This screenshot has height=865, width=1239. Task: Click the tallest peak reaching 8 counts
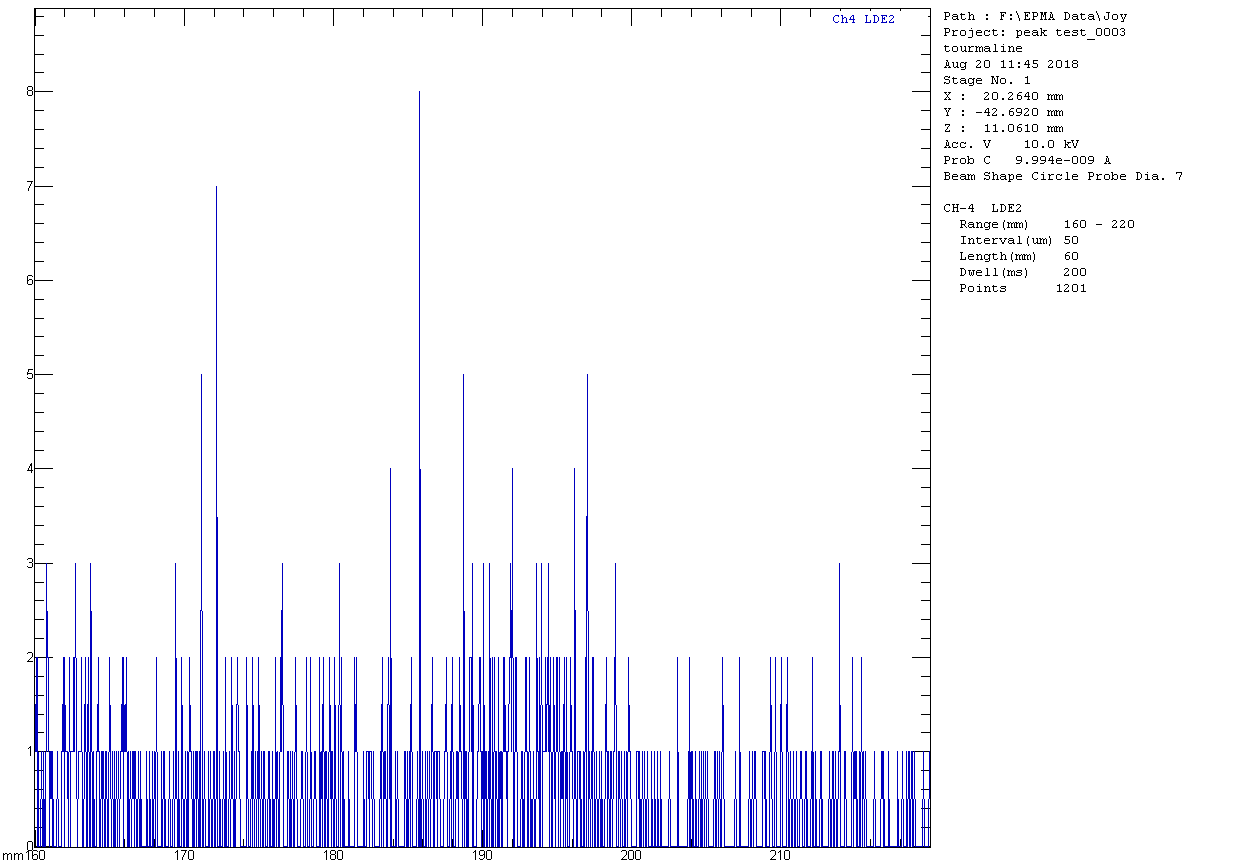(419, 95)
